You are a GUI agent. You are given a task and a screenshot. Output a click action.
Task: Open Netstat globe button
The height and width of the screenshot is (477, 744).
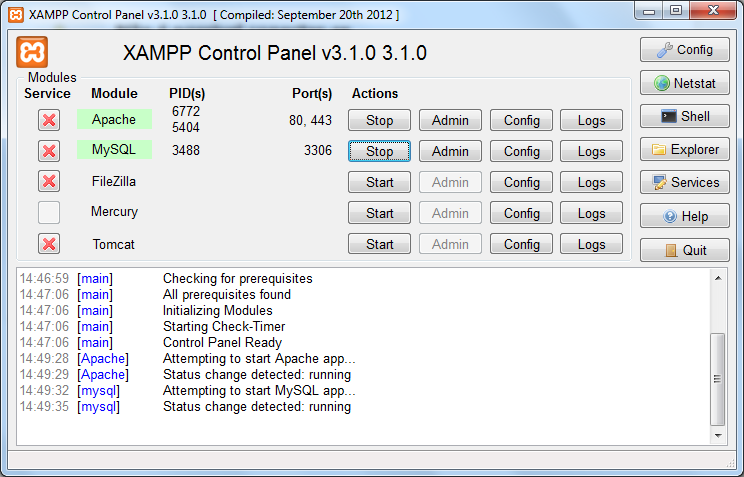tap(684, 83)
